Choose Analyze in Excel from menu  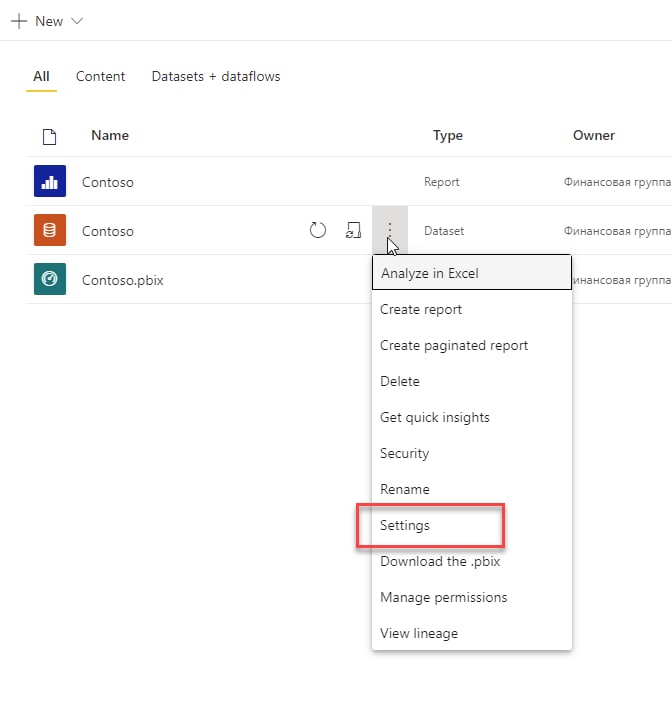(x=472, y=273)
